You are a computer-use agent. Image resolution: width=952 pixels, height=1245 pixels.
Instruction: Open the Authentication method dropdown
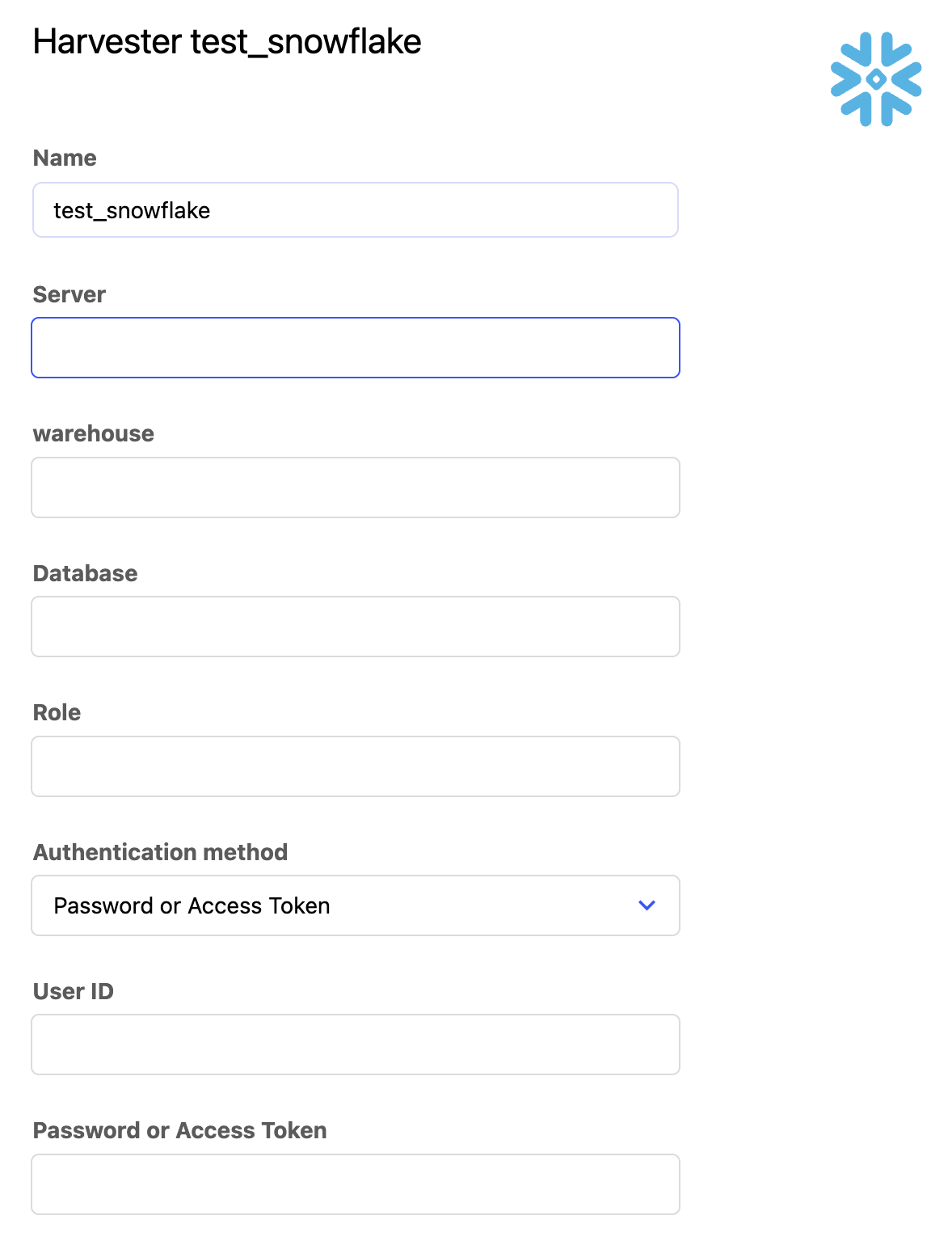click(355, 905)
